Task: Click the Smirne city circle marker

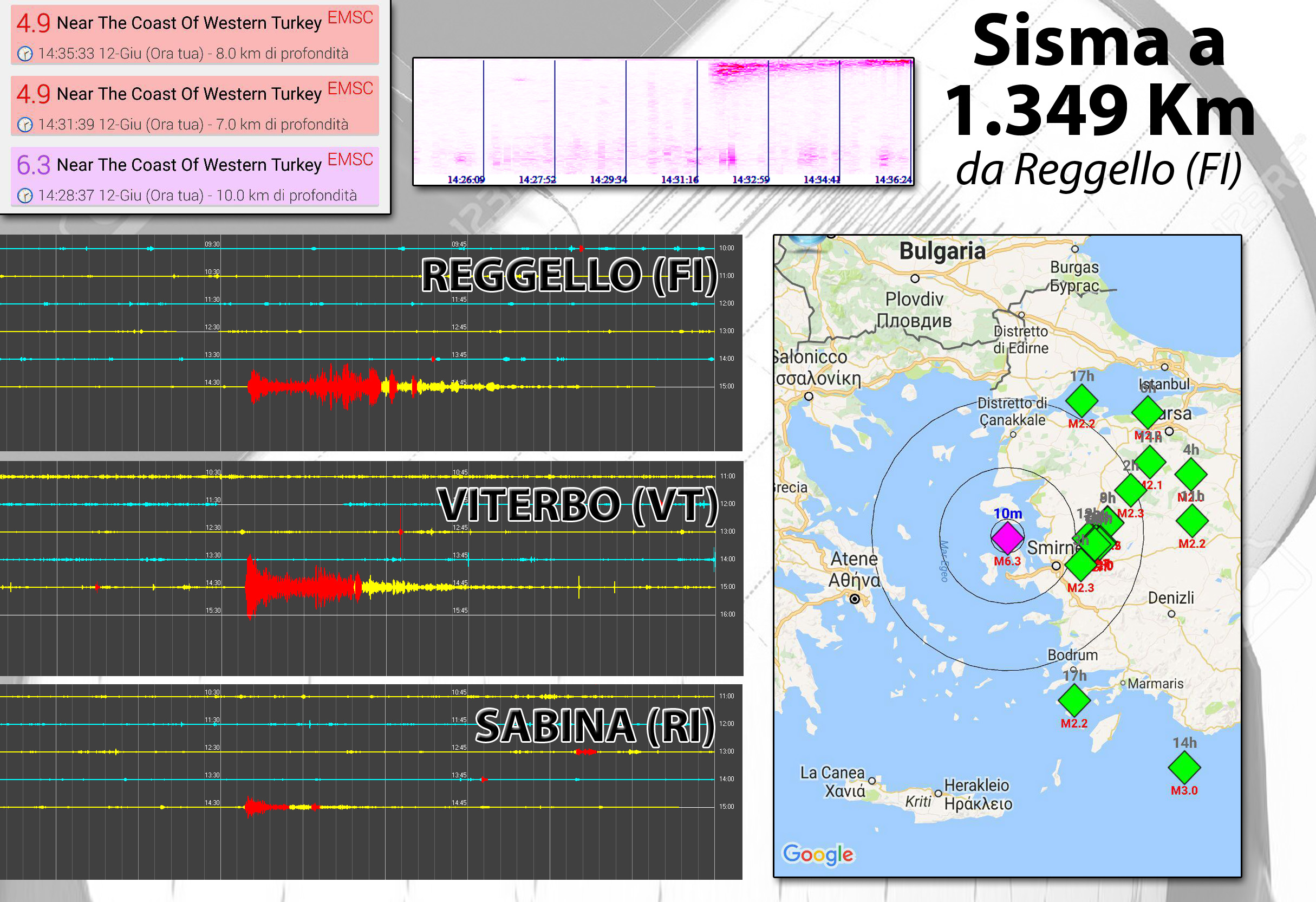Action: pos(1056,566)
